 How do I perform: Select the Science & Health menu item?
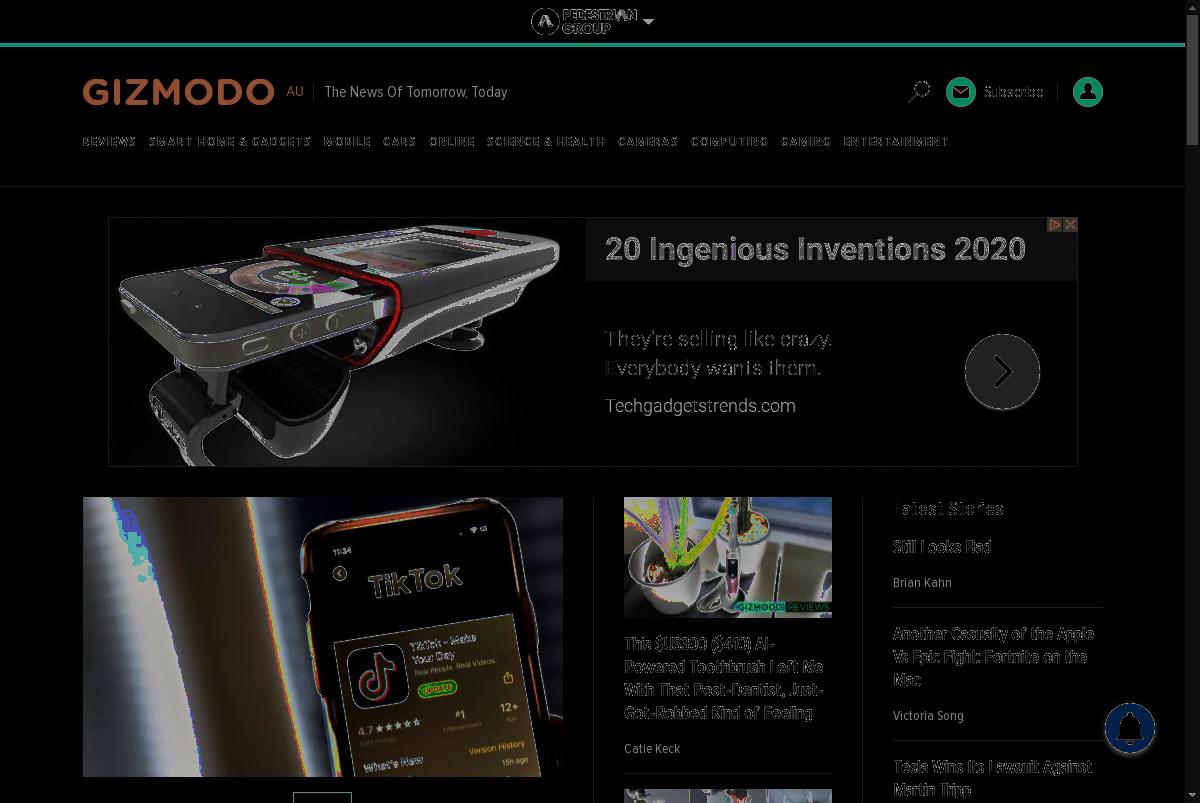(x=546, y=142)
